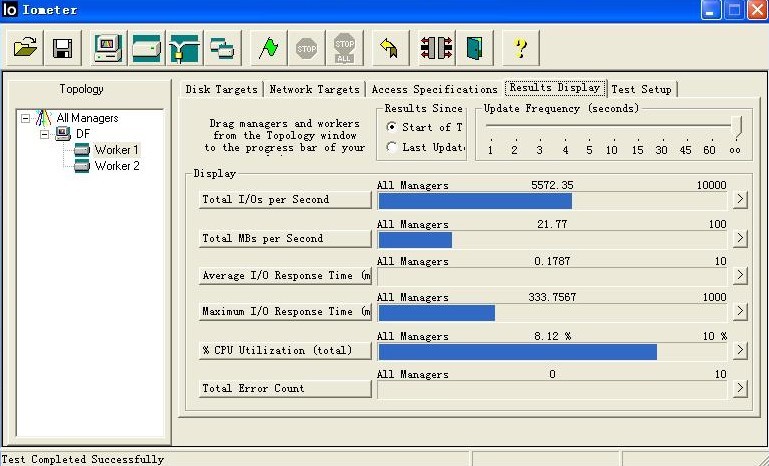Switch to the Test Setup tab
The image size is (769, 466).
tap(641, 89)
